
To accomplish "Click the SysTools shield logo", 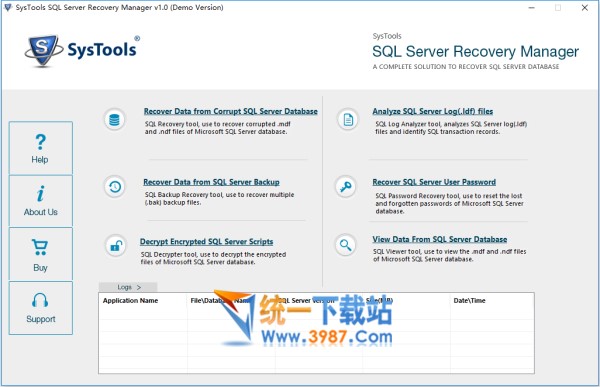I will click(x=43, y=51).
